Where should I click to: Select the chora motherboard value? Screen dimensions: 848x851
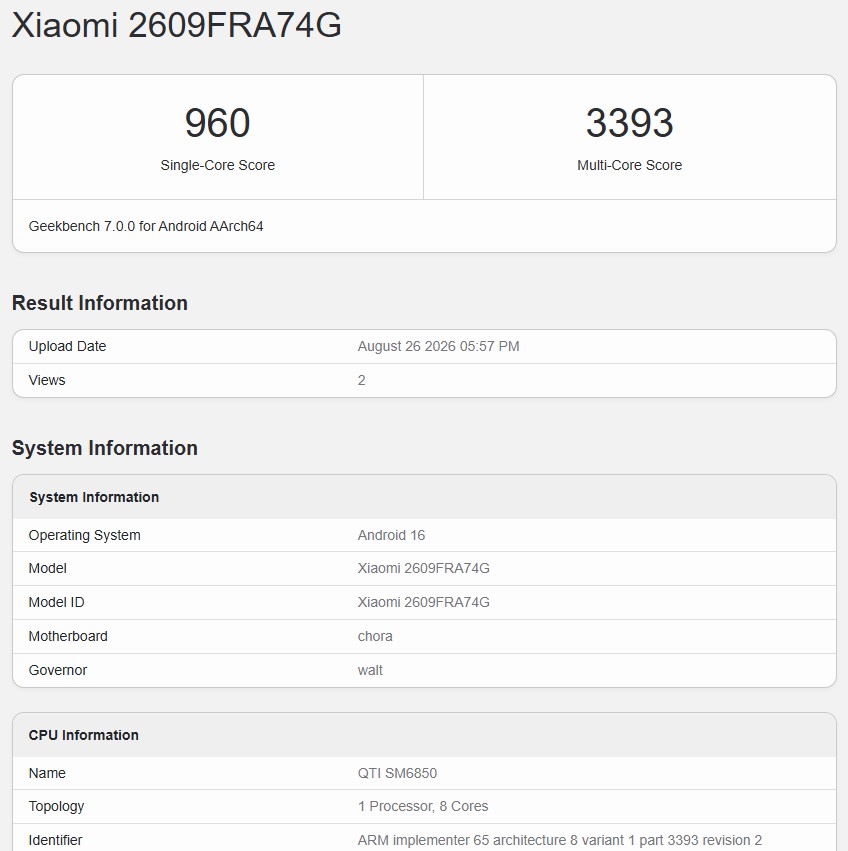(x=375, y=636)
